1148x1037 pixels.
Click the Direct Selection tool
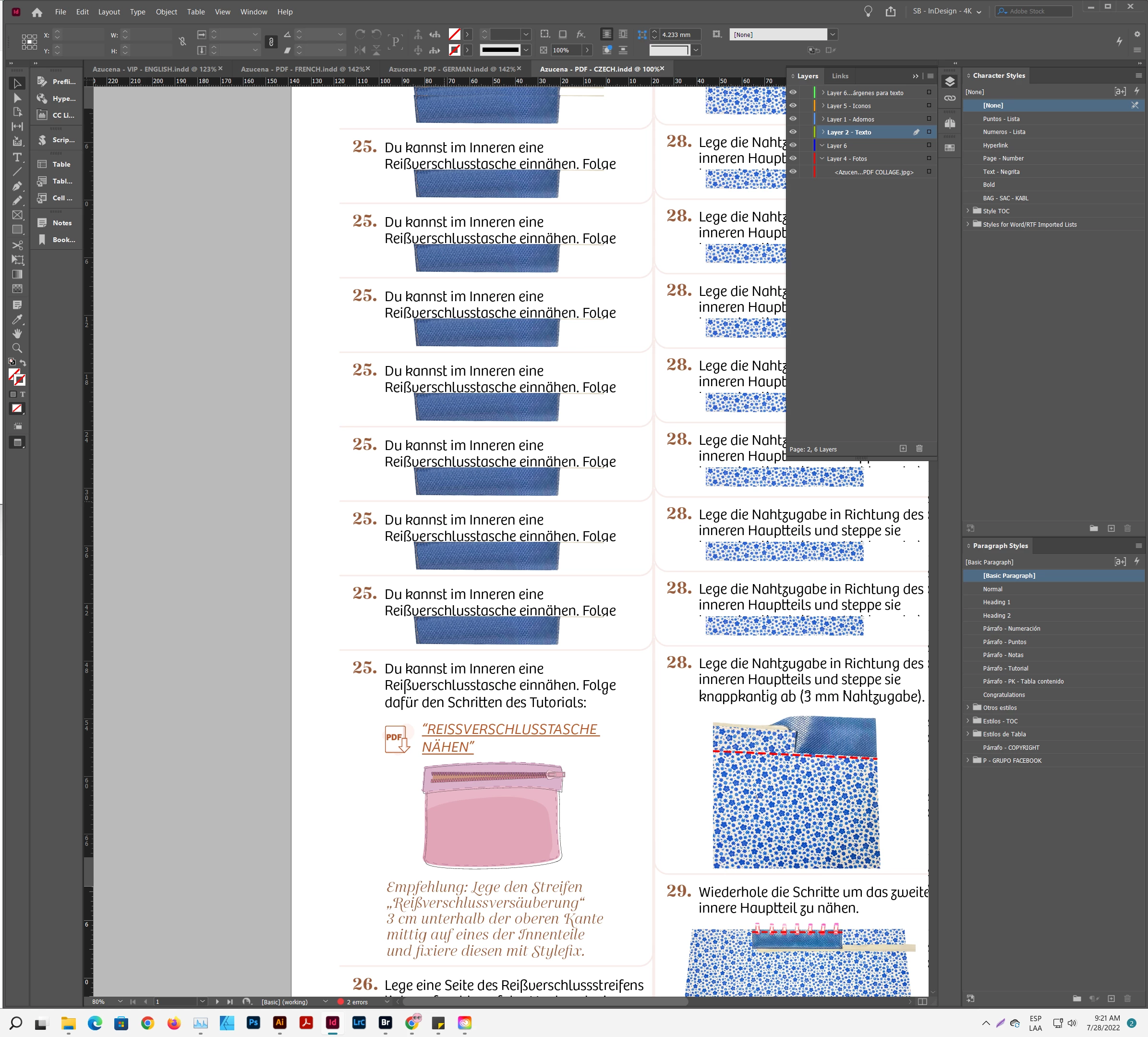click(x=17, y=98)
